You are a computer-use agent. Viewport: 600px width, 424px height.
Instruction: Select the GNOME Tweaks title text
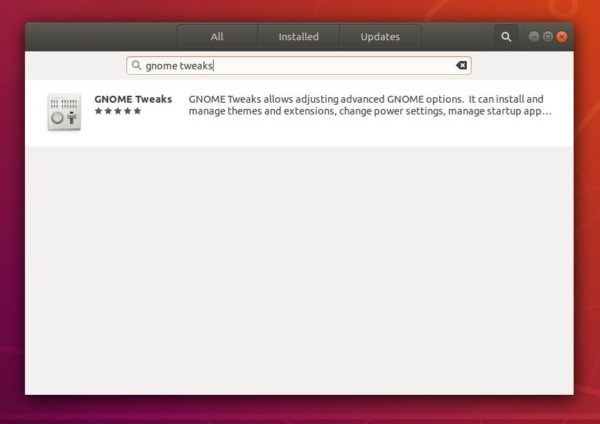click(x=133, y=99)
